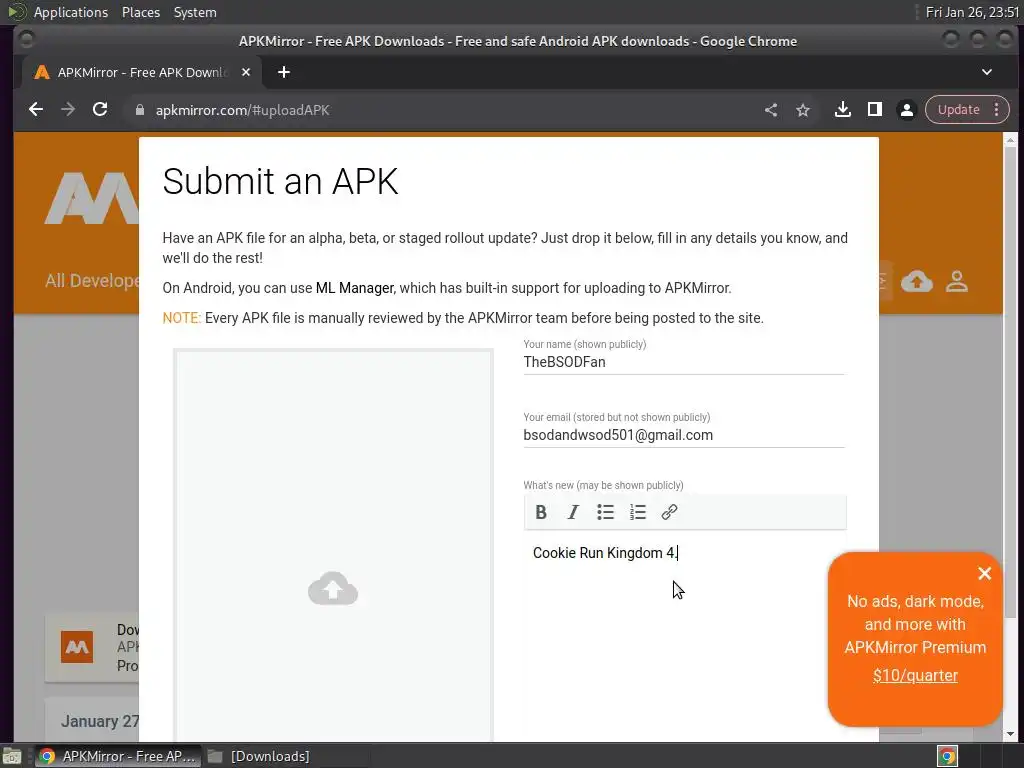Open the Chrome profile avatar menu

coord(906,110)
